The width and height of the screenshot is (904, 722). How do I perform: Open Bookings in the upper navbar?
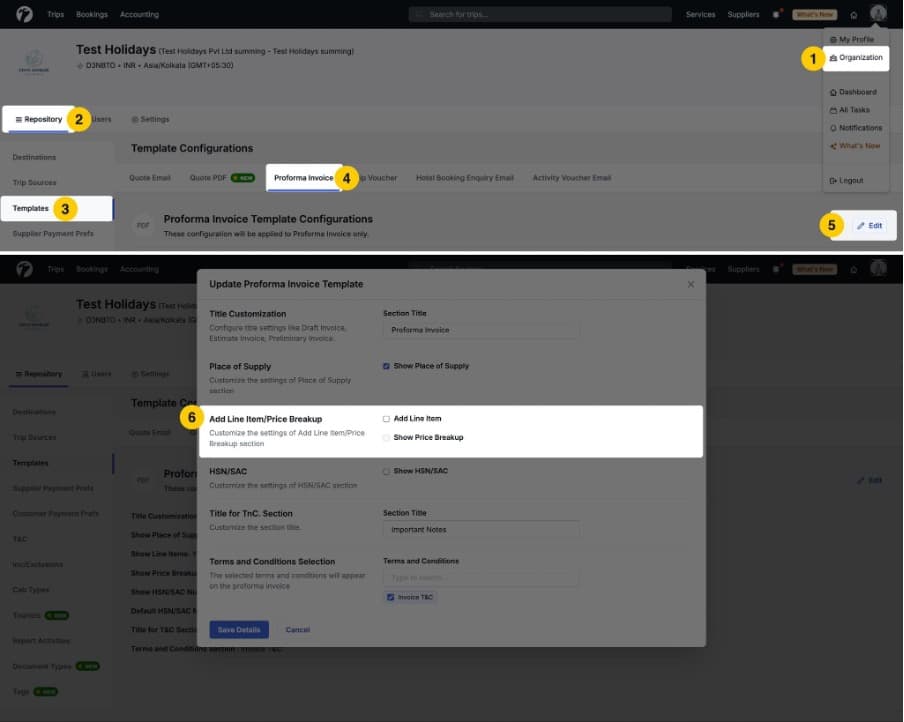coord(92,14)
